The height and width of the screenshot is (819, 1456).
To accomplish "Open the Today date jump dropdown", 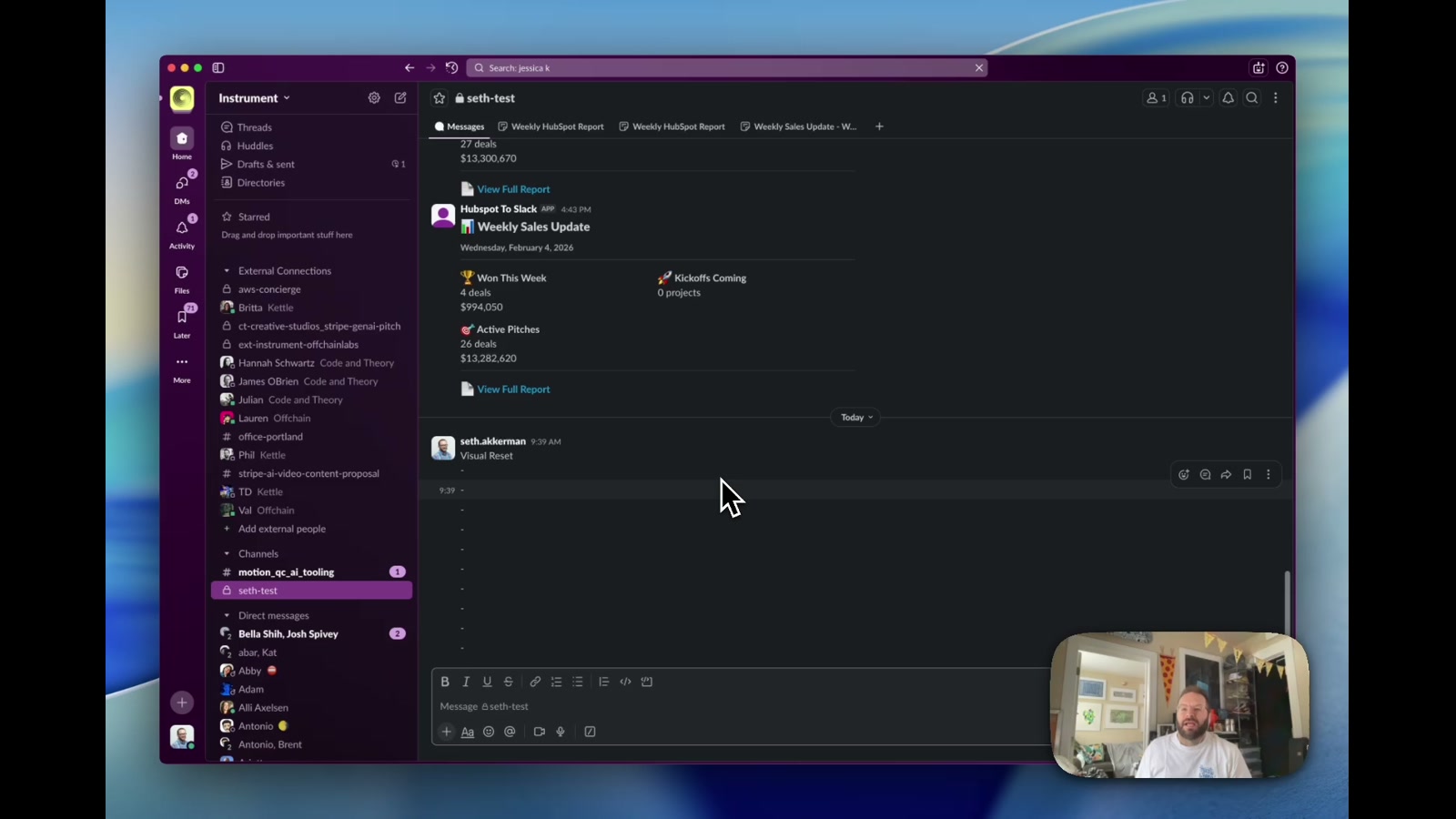I will [x=856, y=418].
